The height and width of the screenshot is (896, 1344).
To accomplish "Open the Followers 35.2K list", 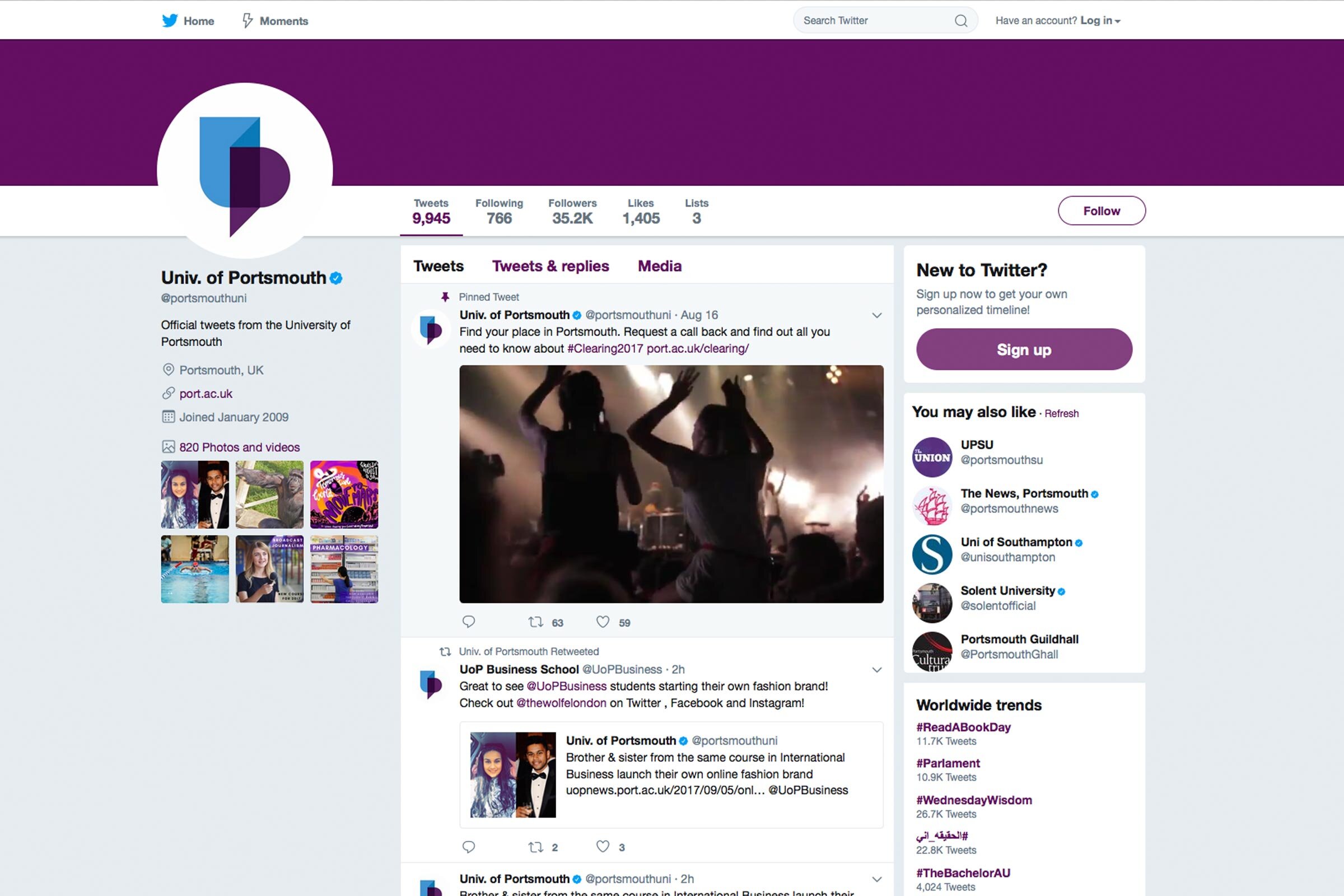I will click(x=572, y=212).
